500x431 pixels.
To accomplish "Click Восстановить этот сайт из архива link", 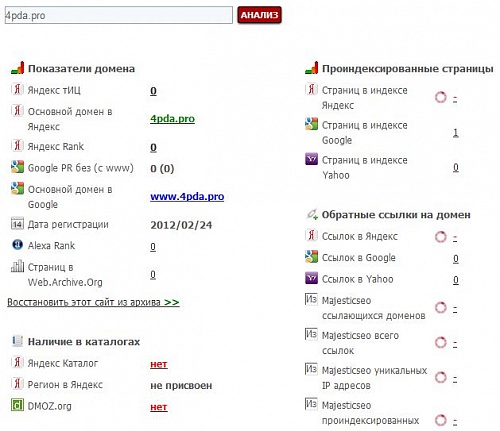I will [x=93, y=302].
